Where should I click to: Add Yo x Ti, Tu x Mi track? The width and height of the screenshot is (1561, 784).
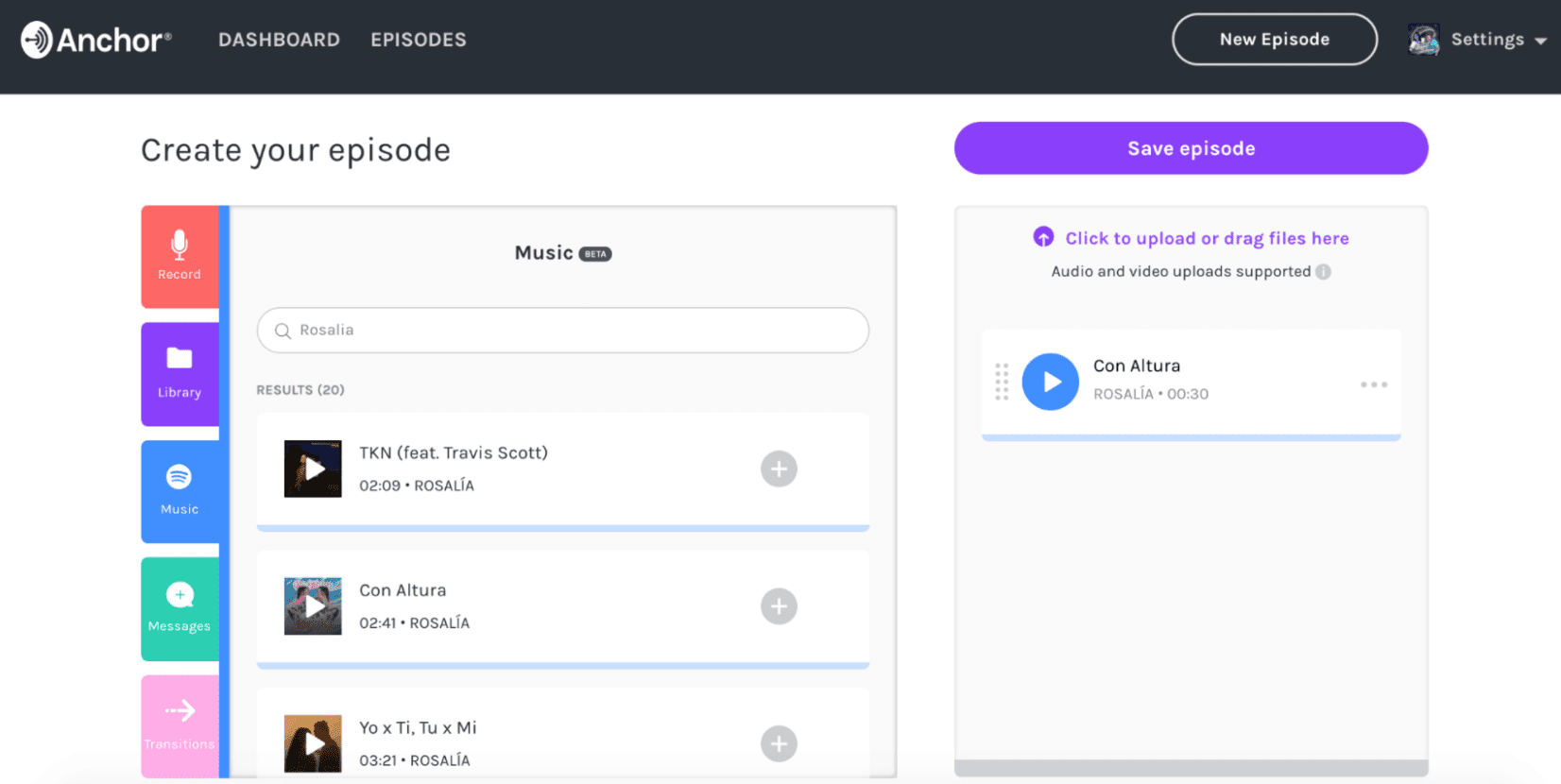pos(779,744)
